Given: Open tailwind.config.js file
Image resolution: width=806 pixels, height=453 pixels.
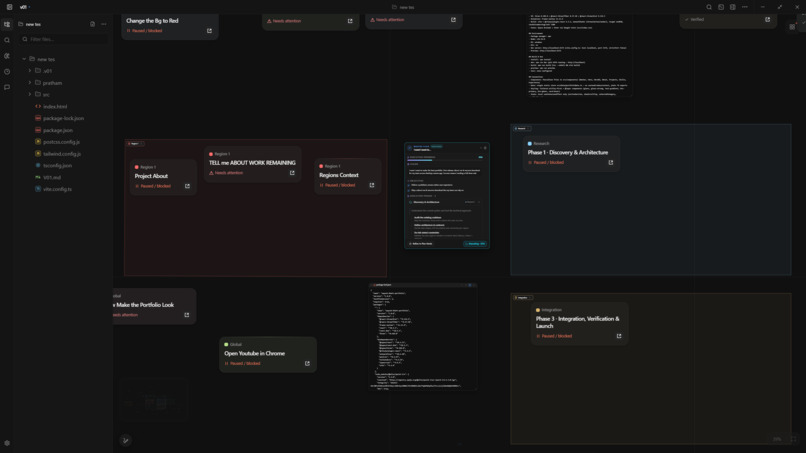Looking at the screenshot, I should 62,154.
